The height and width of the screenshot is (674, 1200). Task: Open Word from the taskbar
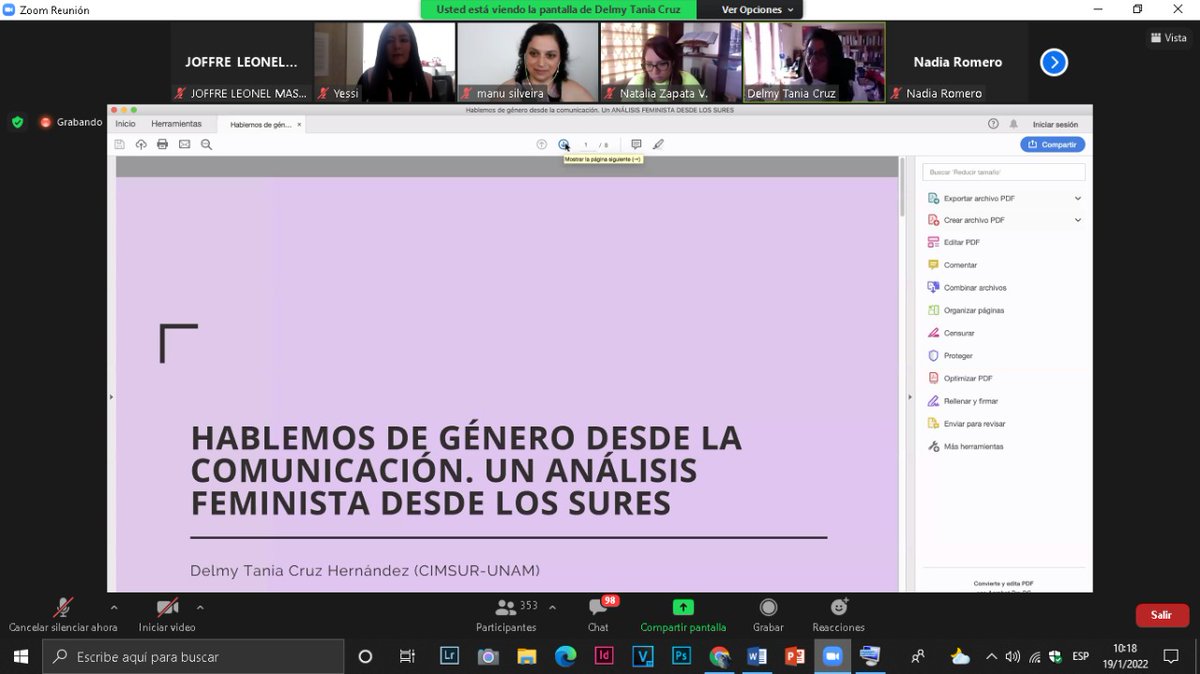click(757, 656)
